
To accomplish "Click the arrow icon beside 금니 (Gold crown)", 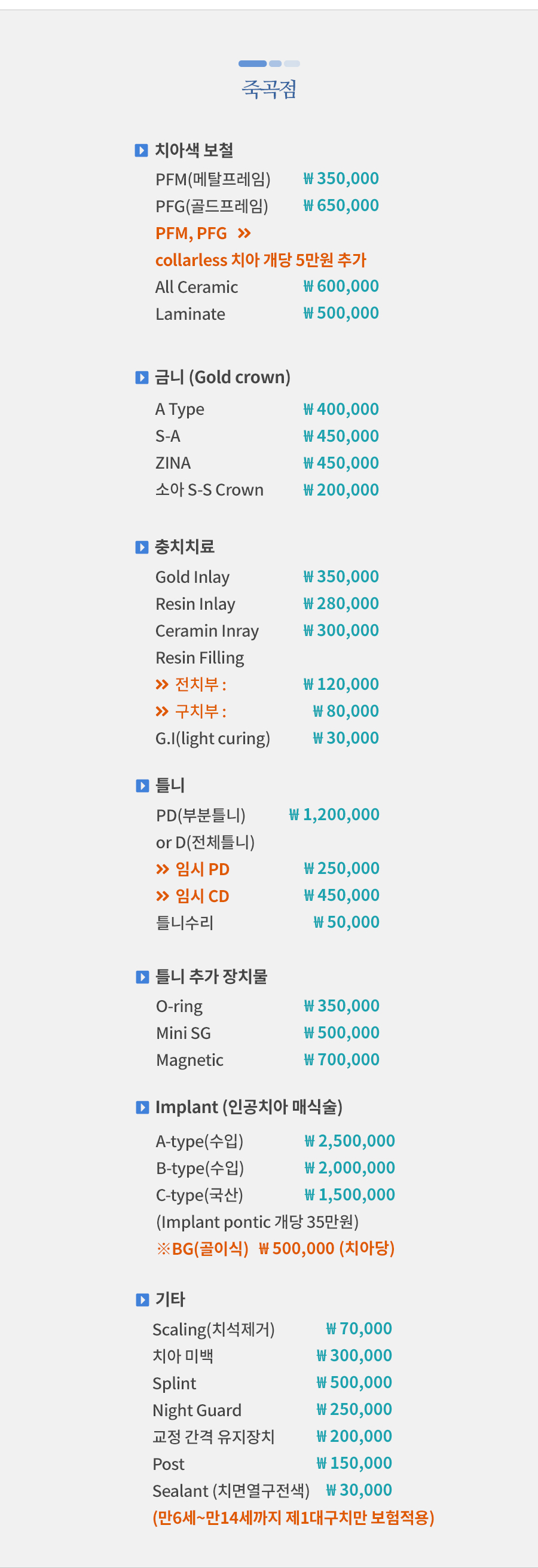I will (142, 378).
